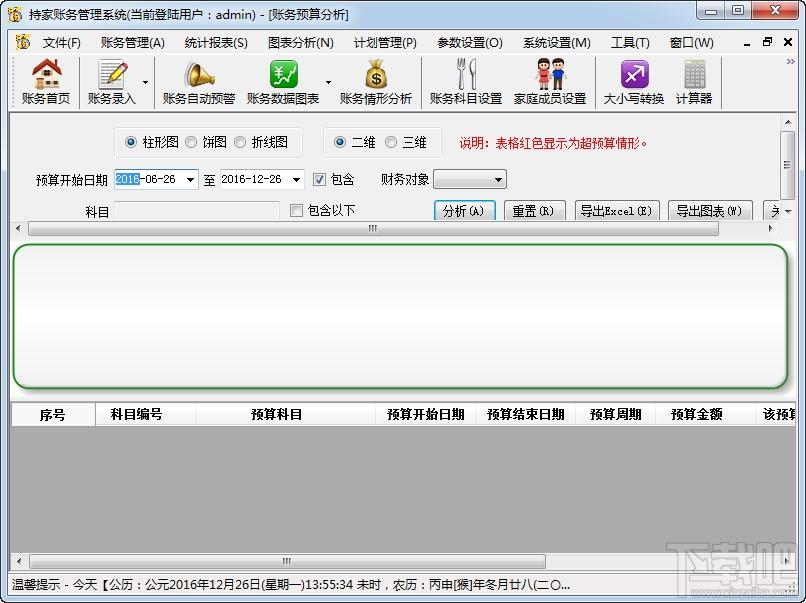The height and width of the screenshot is (603, 806).
Task: Click the 序号 column header
Action: pyautogui.click(x=53, y=414)
